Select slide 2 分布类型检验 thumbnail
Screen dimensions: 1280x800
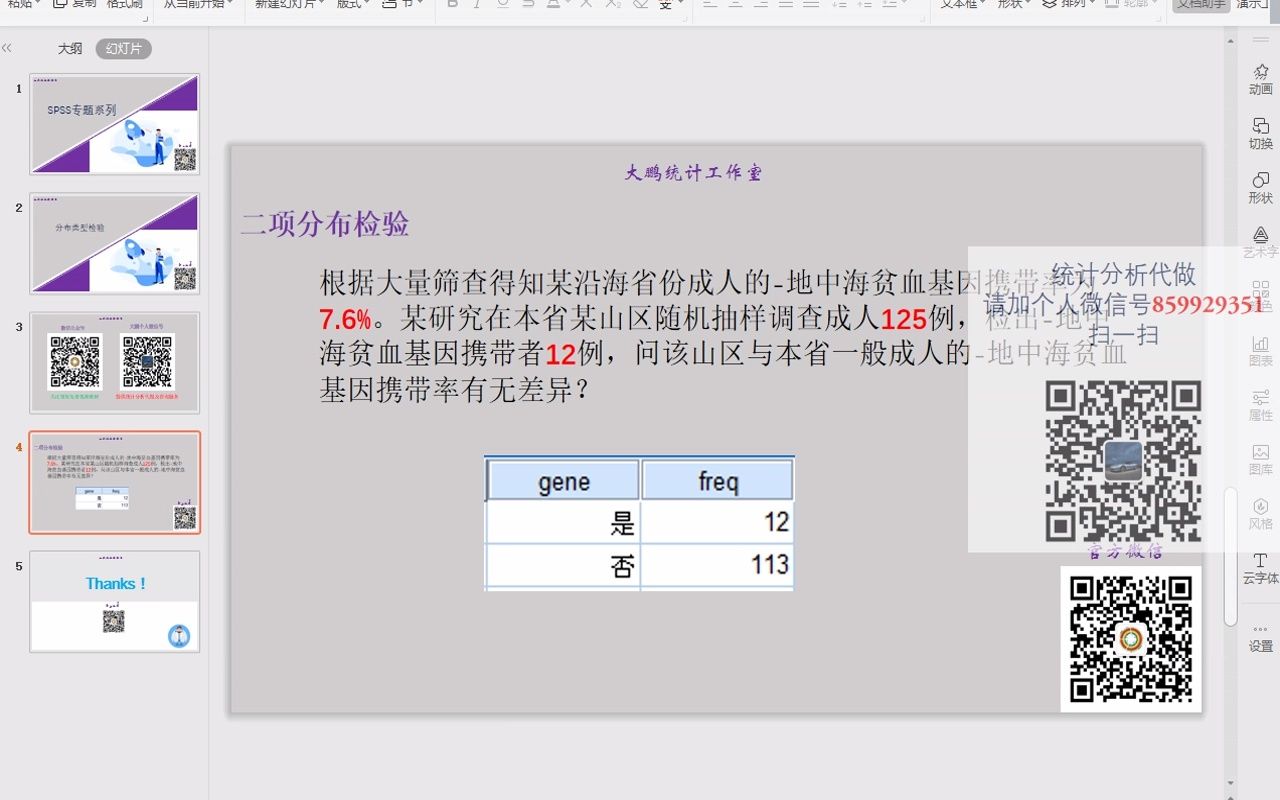point(114,243)
